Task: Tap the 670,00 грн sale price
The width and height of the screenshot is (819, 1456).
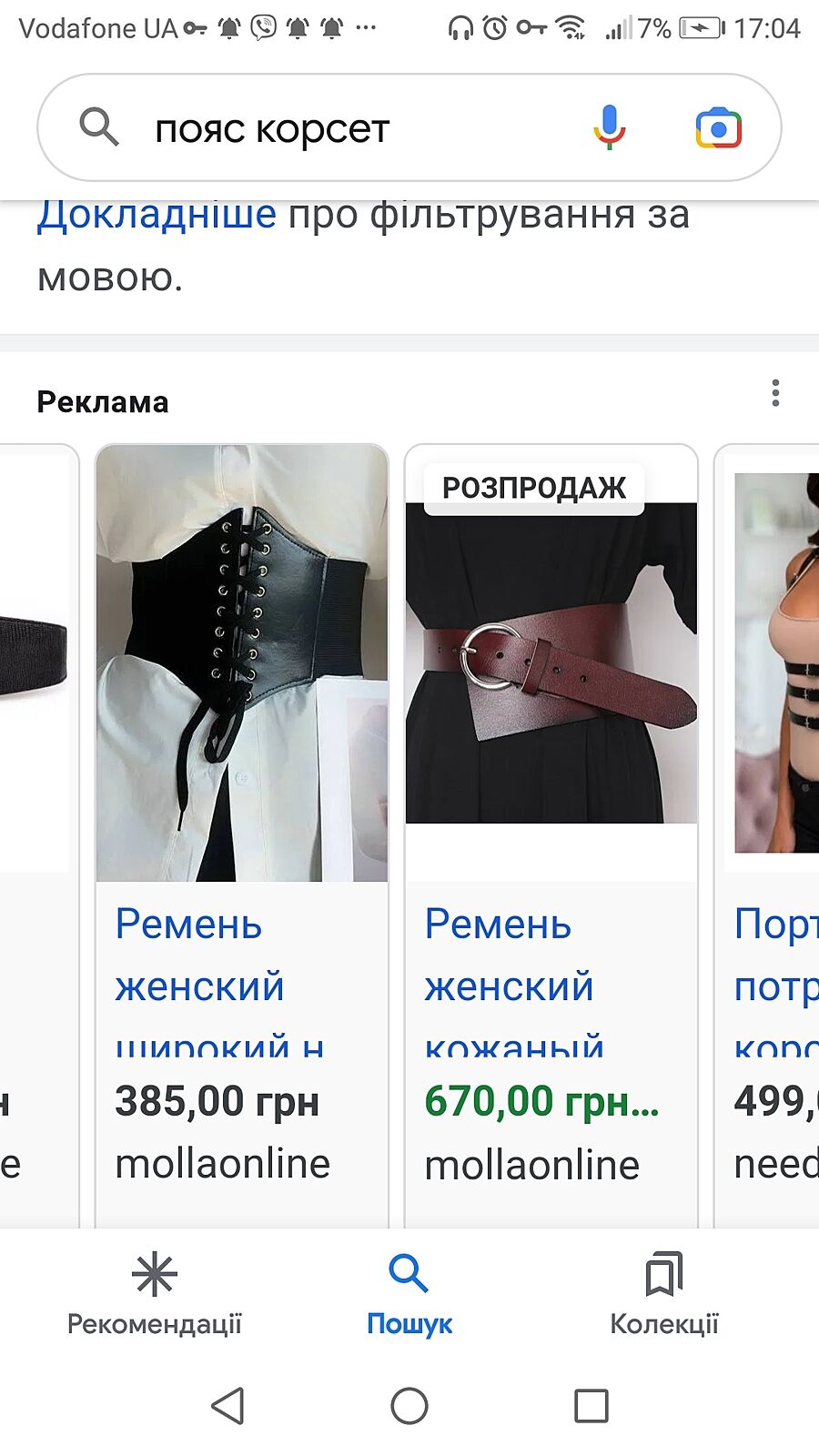Action: point(542,1101)
